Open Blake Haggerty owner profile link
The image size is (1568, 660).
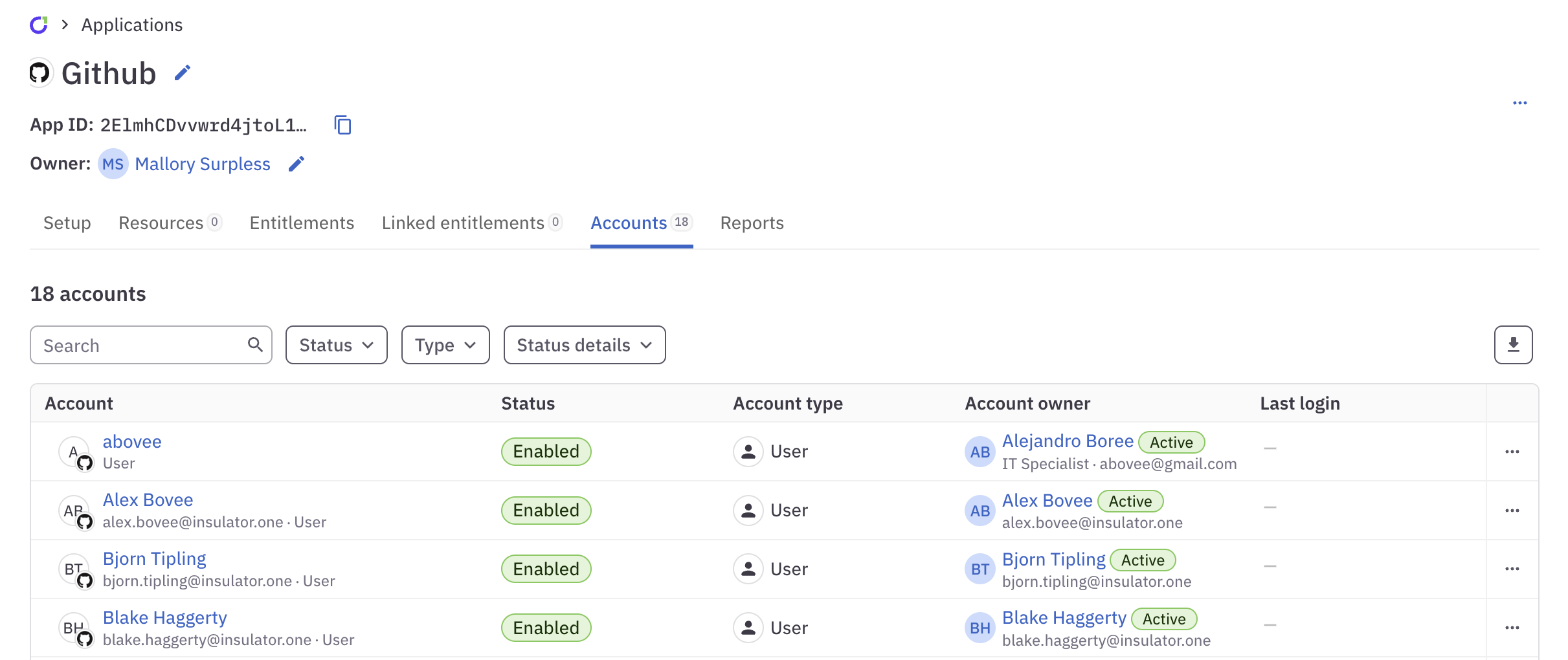tap(1064, 617)
